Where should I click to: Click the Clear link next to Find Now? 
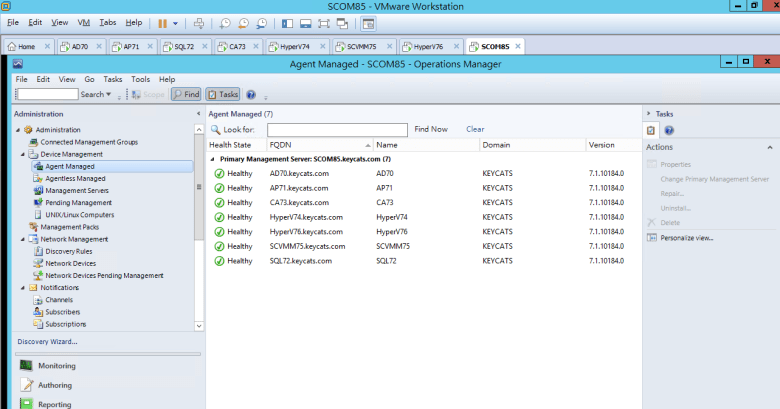click(x=475, y=129)
